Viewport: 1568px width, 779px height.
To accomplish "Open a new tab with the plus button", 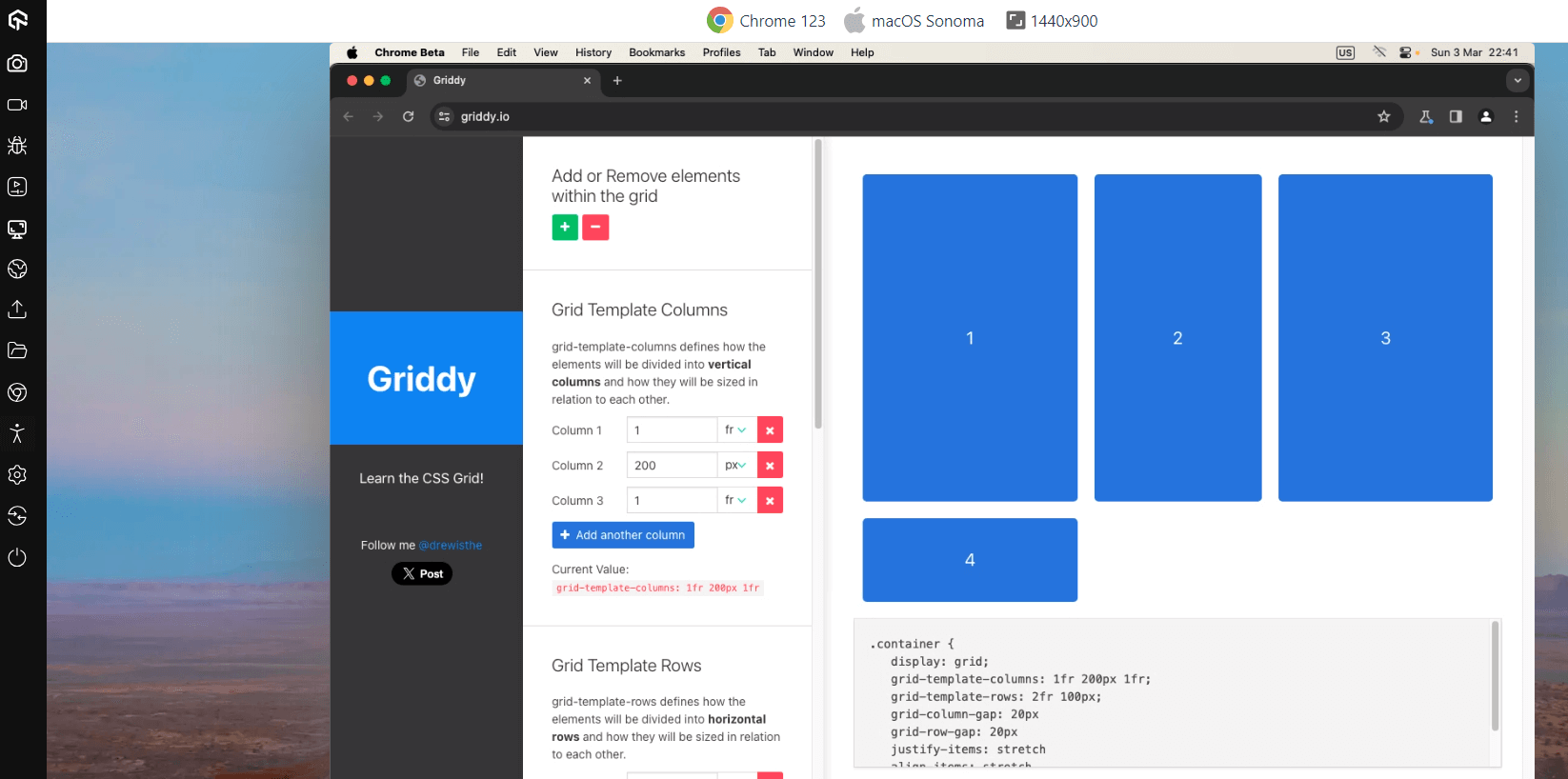I will 617,81.
